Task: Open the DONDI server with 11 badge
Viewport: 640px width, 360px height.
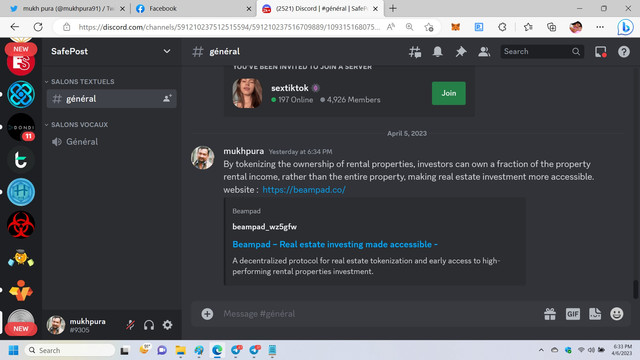Action: 21,127
